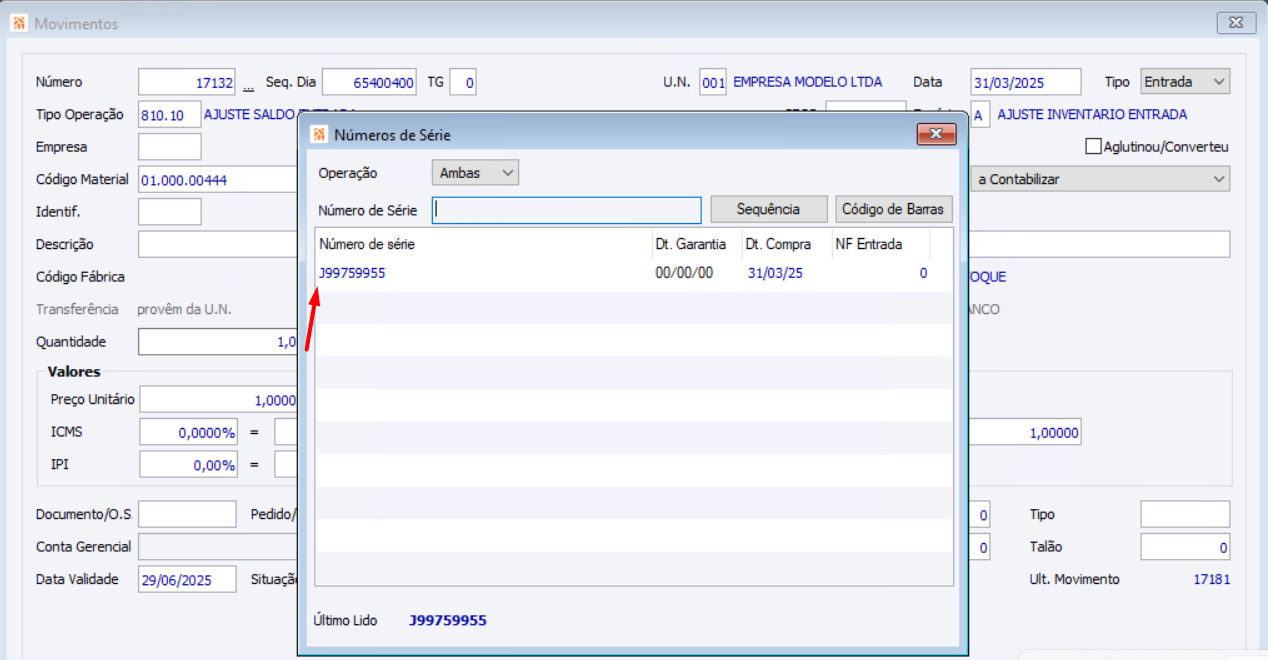Click the TG field

pos(463,82)
